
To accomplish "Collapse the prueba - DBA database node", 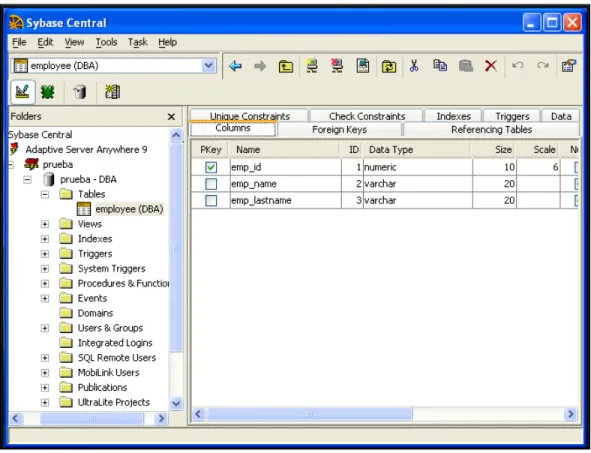I will (x=28, y=179).
